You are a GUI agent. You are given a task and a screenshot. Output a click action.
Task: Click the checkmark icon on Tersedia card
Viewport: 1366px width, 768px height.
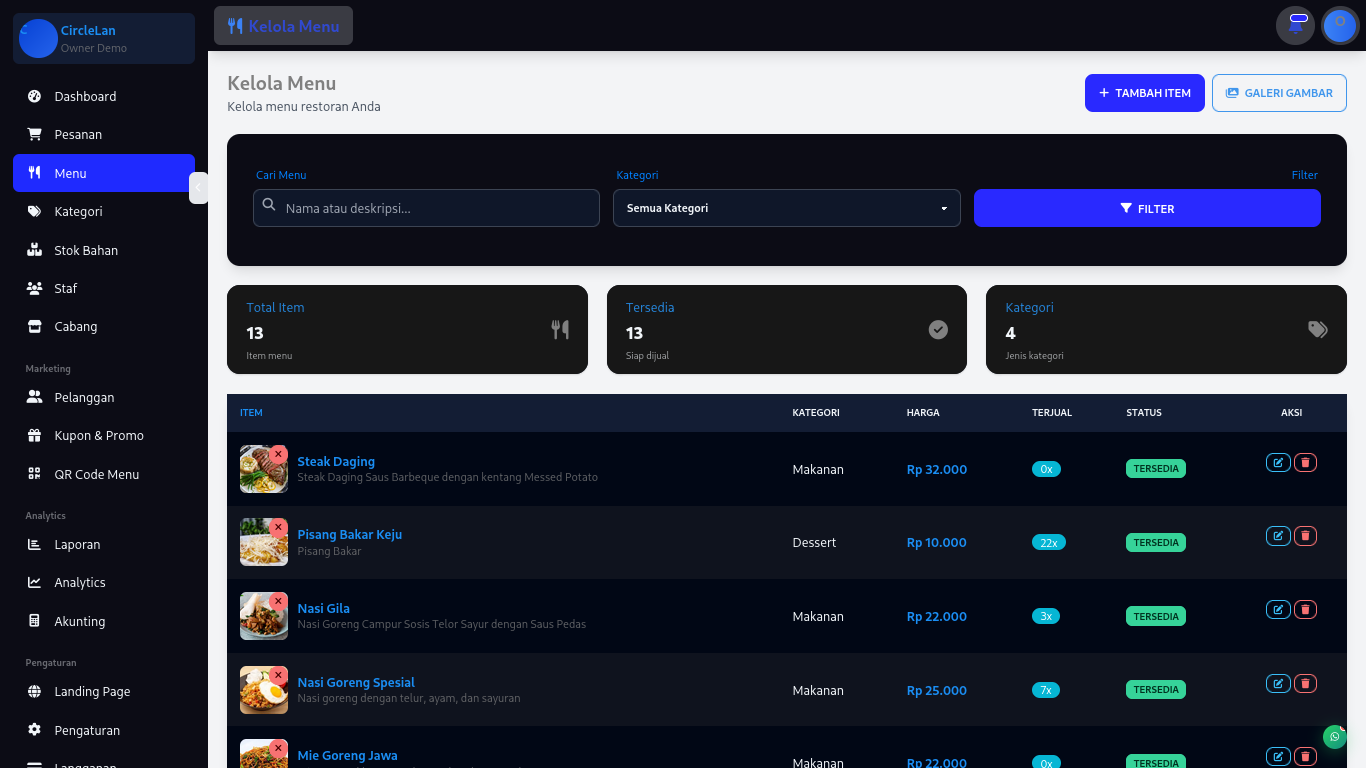click(938, 329)
